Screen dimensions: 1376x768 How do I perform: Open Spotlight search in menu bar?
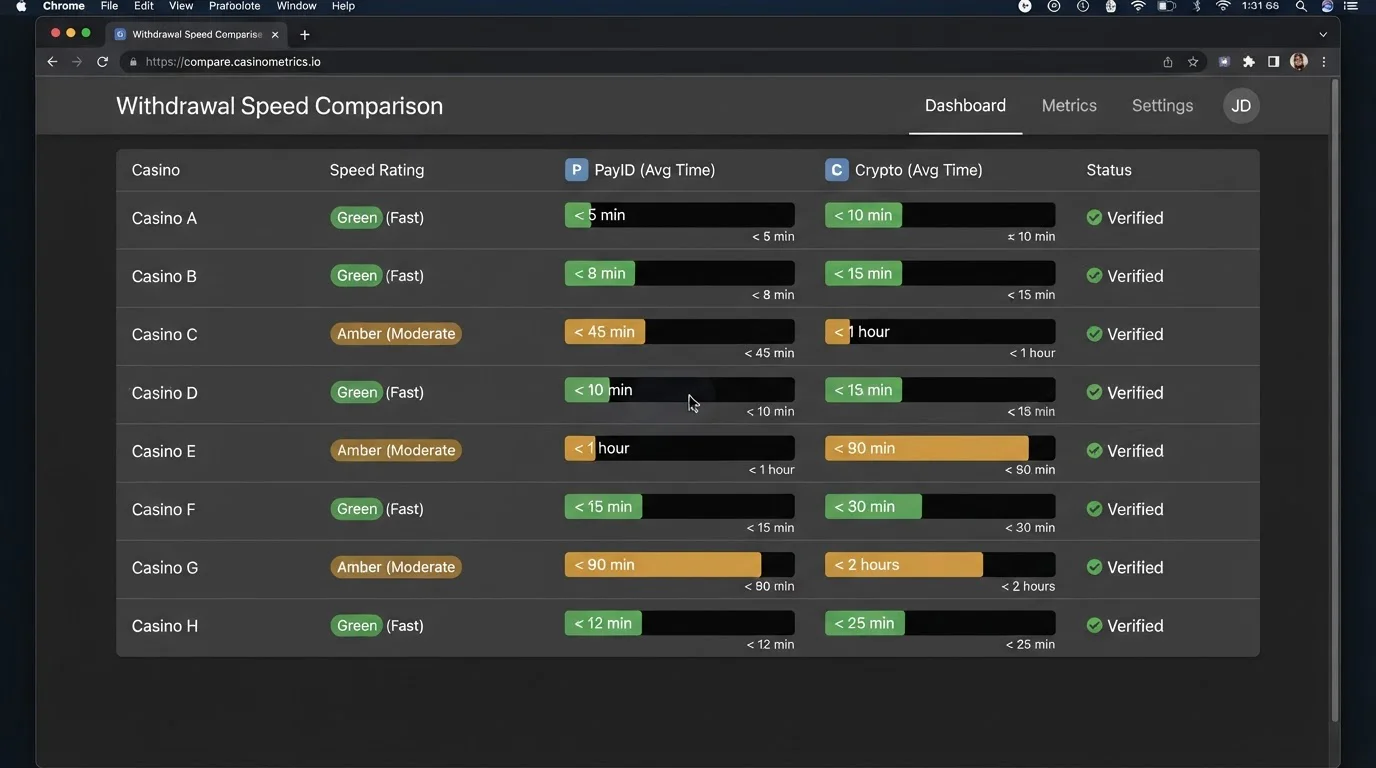click(x=1301, y=6)
